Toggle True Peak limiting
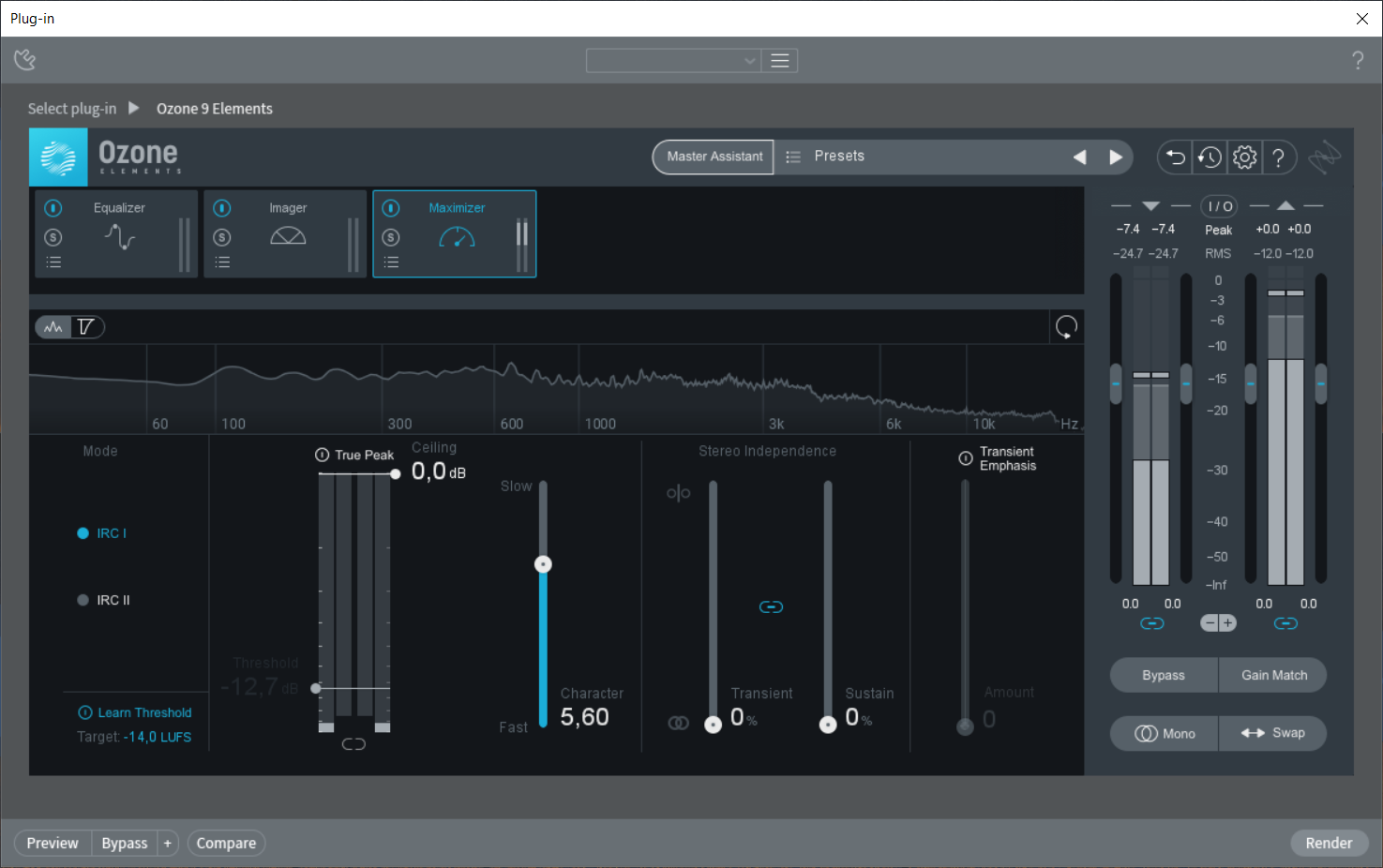The width and height of the screenshot is (1383, 868). pos(354,455)
